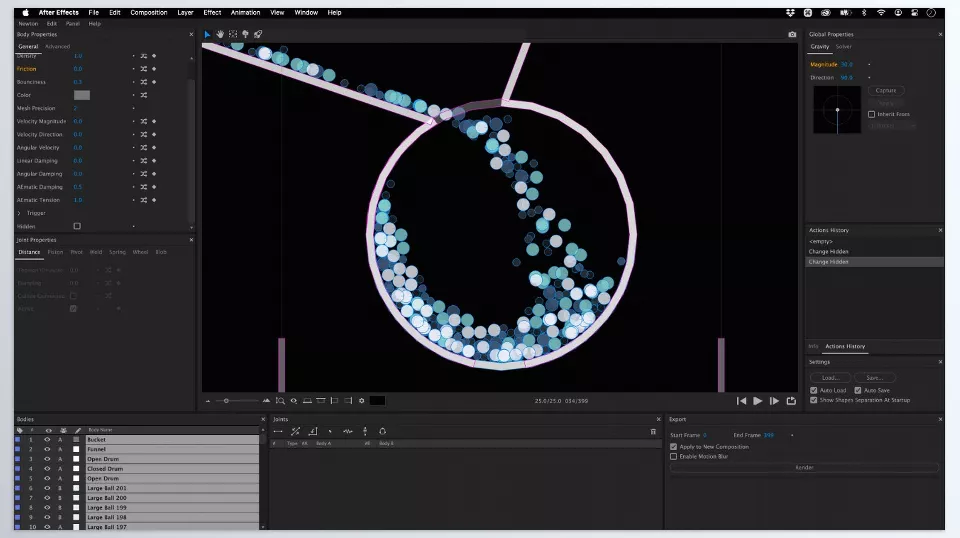Click the Friction value field
This screenshot has height=538, width=960.
coord(78,69)
